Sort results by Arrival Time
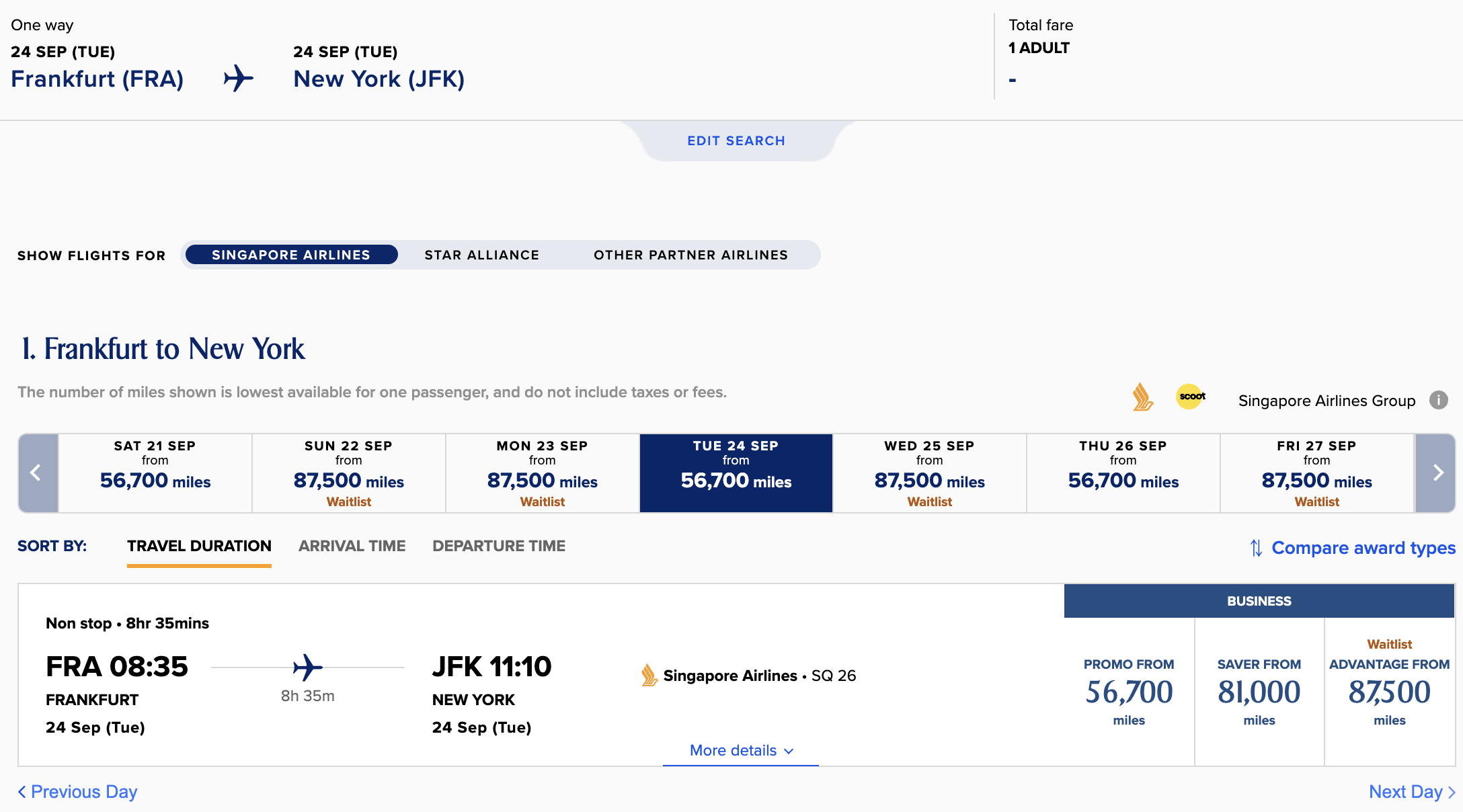The image size is (1463, 812). pyautogui.click(x=352, y=546)
